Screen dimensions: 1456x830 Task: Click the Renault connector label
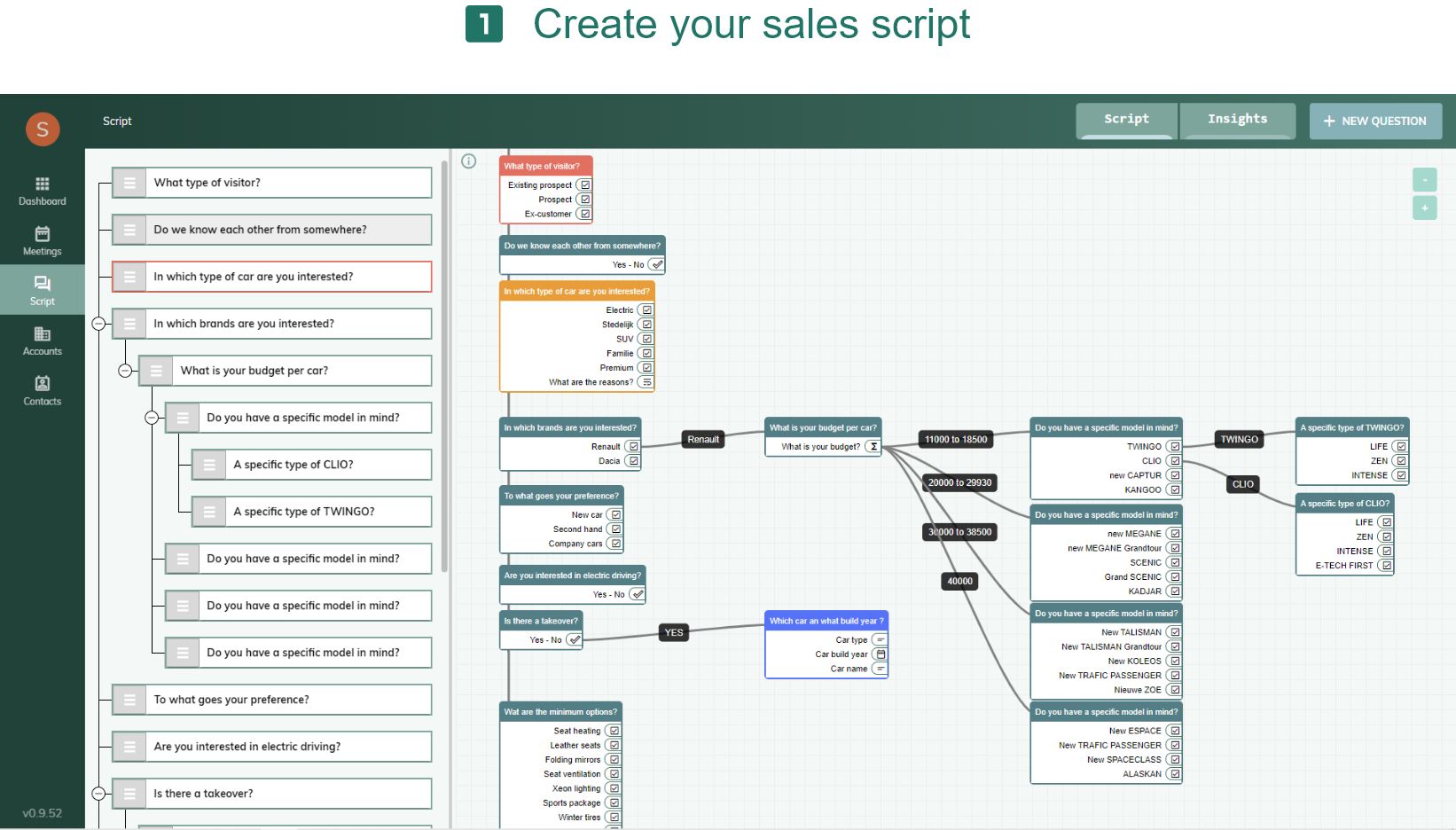point(703,439)
